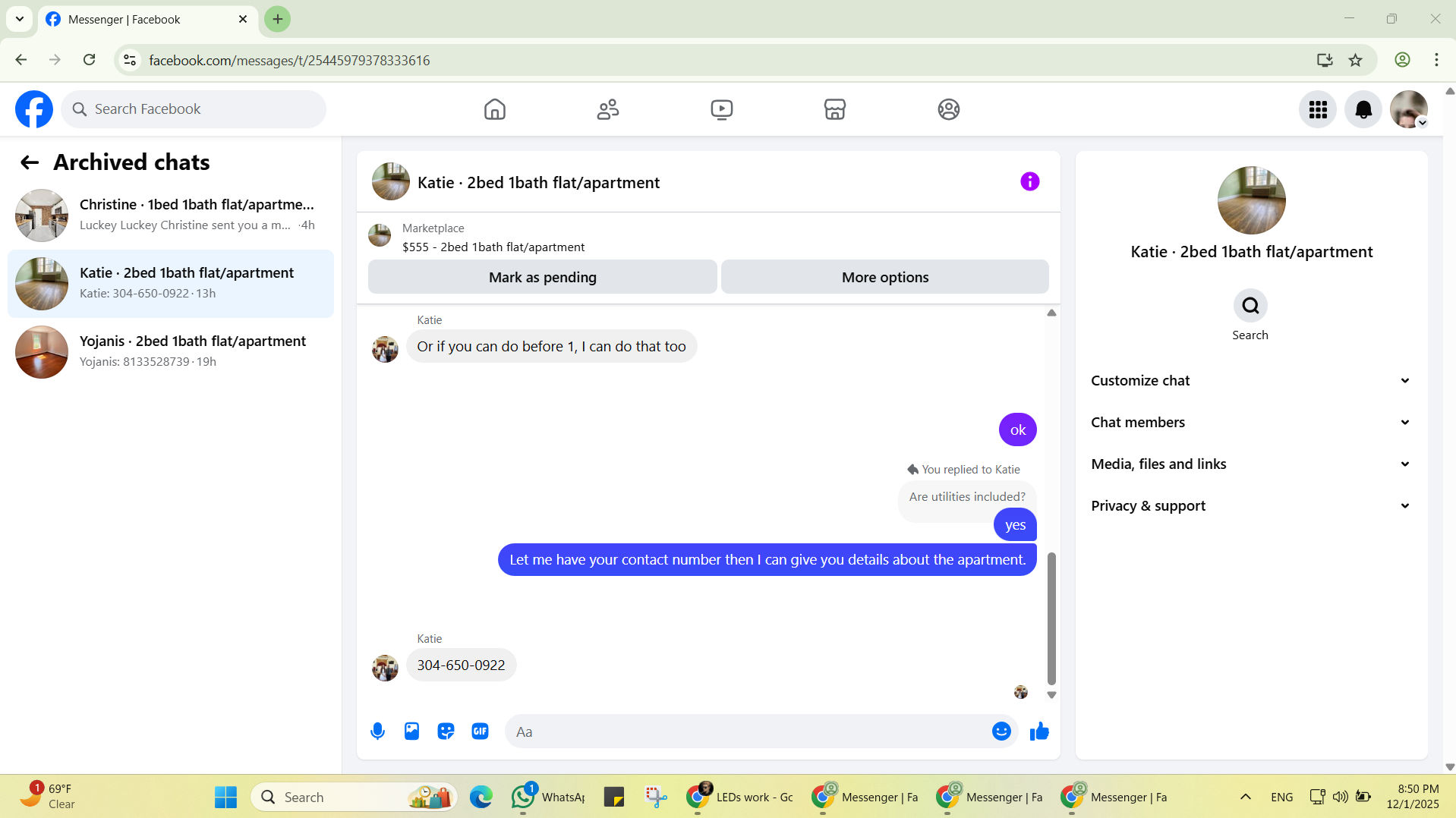The image size is (1456, 818).
Task: Bookmark this tab with star icon
Action: [1355, 60]
